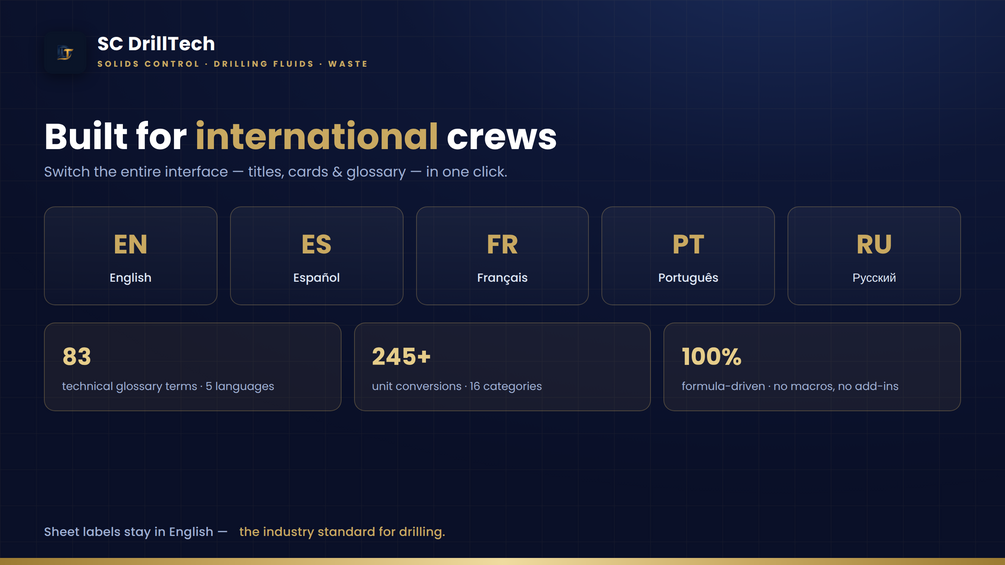This screenshot has height=565, width=1005.
Task: Click the 100% formula-driven card
Action: (812, 366)
